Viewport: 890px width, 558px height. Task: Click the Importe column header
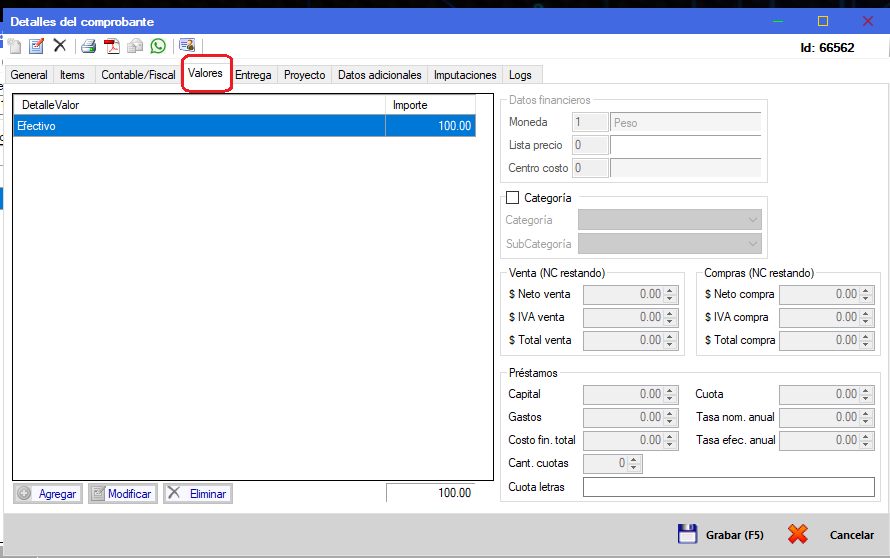[431, 104]
